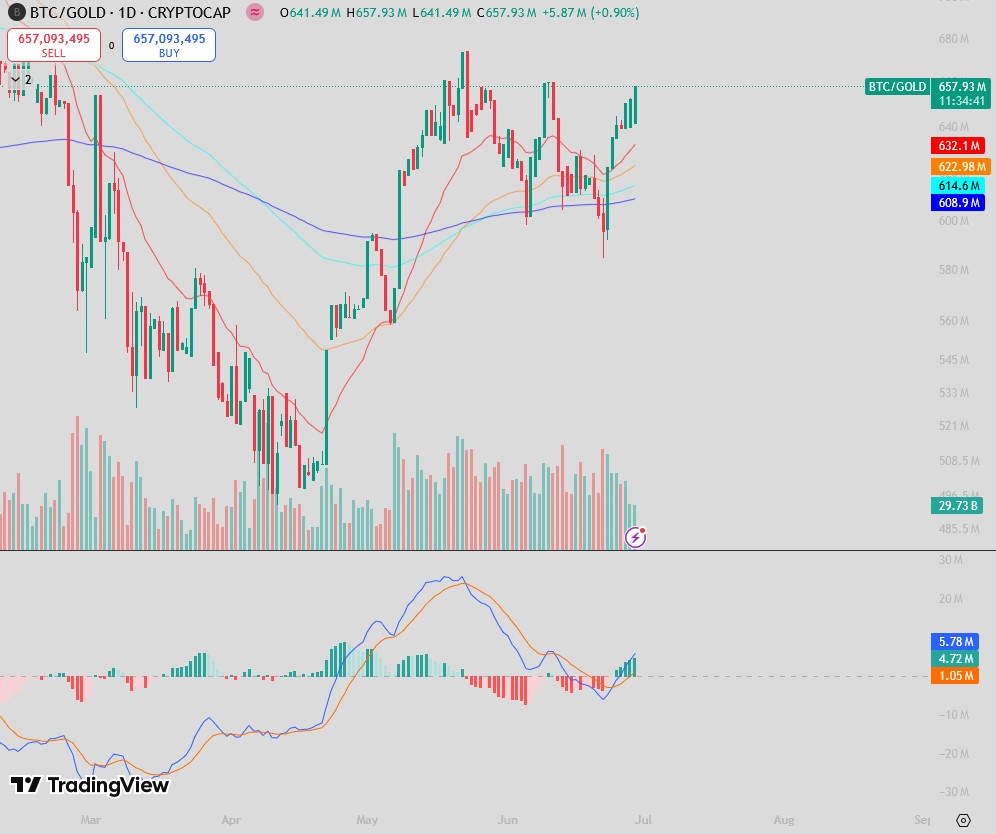Click the 657.93 M current price label
Viewport: 996px width, 834px height.
[962, 86]
